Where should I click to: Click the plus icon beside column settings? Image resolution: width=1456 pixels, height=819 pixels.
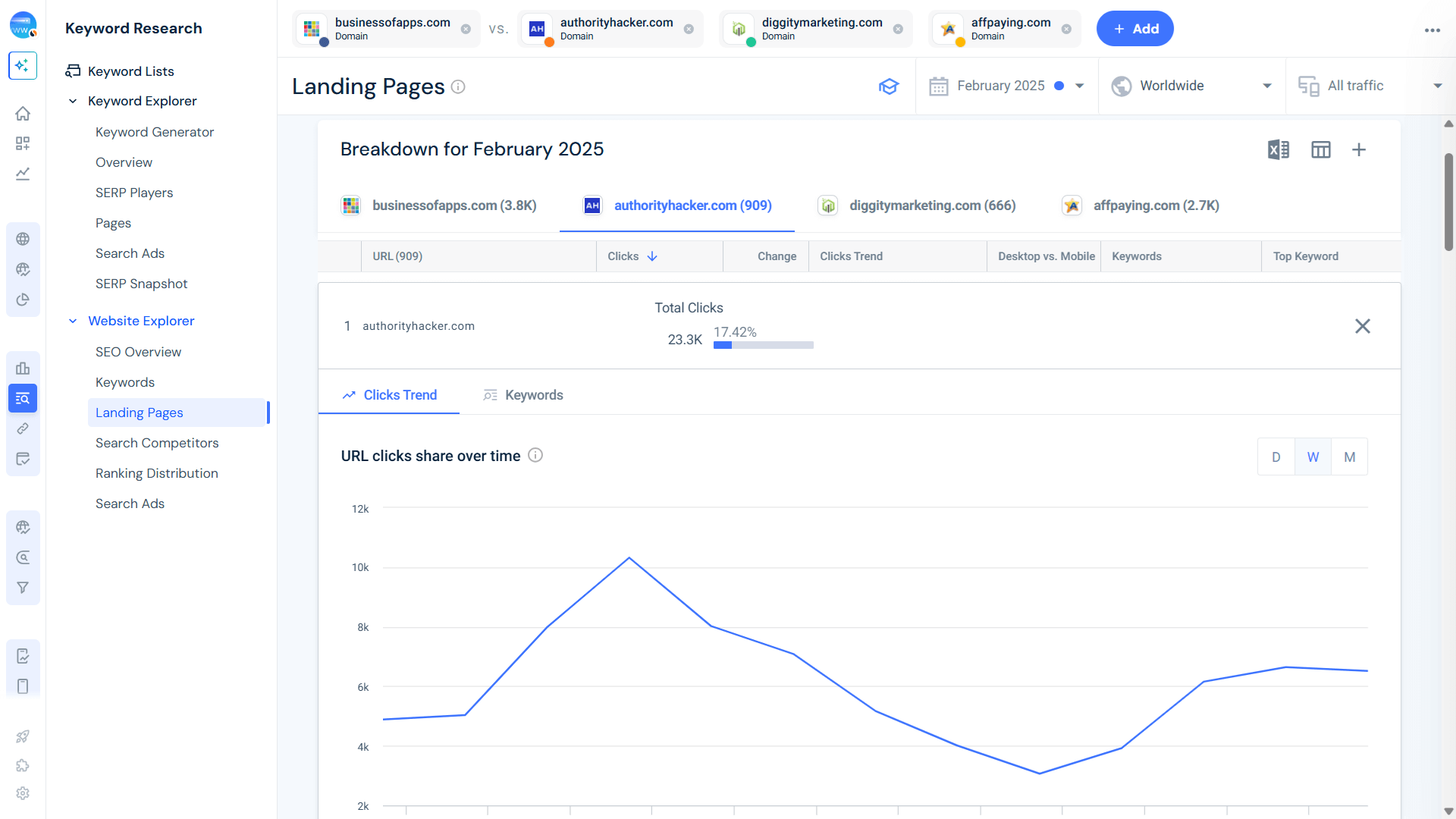[x=1359, y=149]
